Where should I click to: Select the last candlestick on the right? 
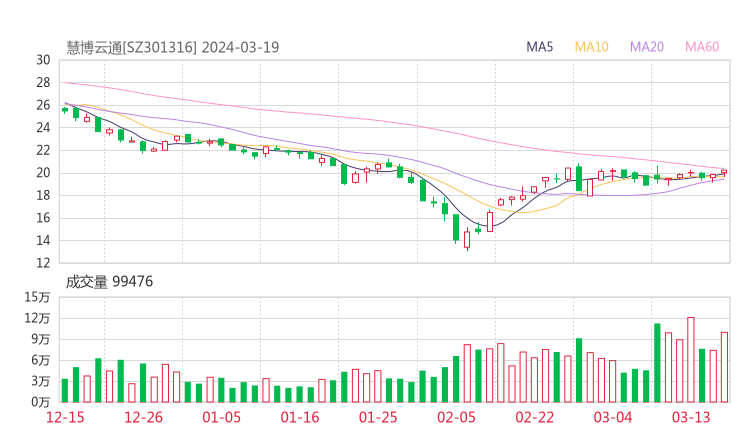click(x=724, y=172)
